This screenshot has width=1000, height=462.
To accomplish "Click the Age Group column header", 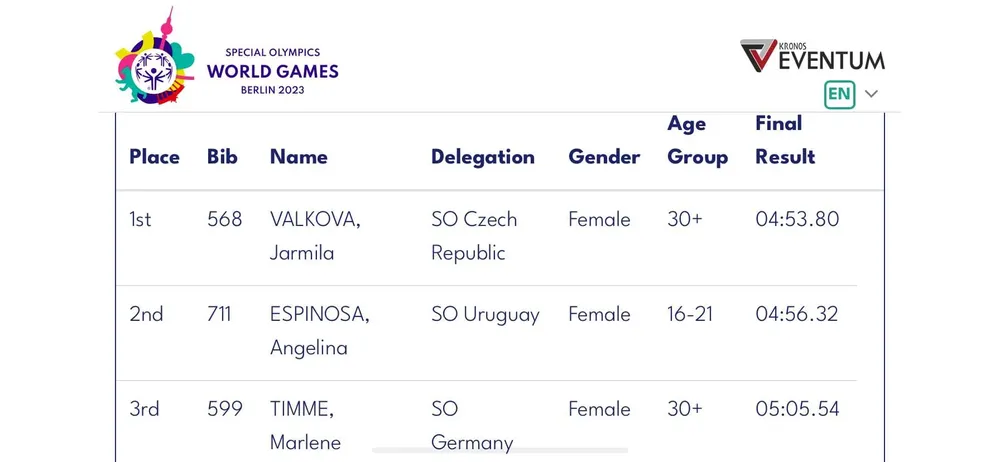I will click(x=697, y=140).
